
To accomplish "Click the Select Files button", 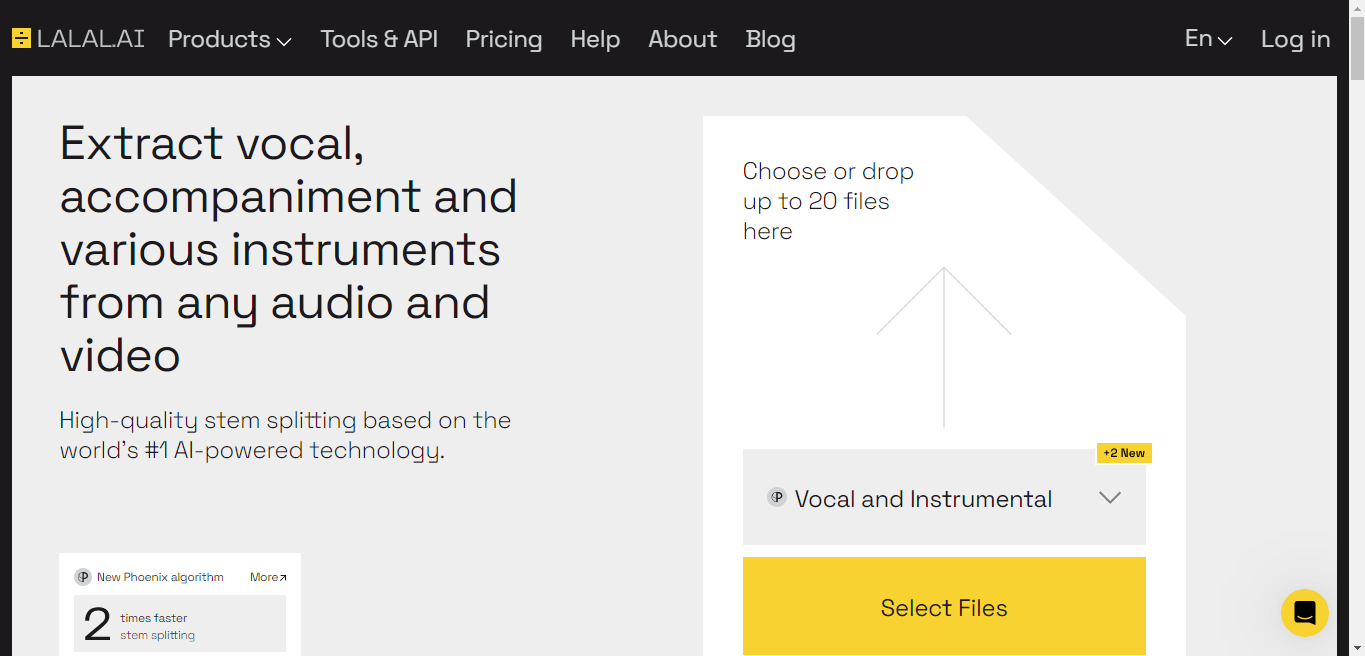I will 944,606.
